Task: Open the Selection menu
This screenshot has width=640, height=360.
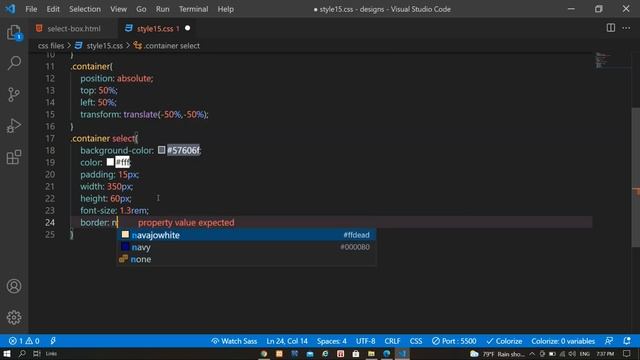Action: pyautogui.click(x=84, y=9)
